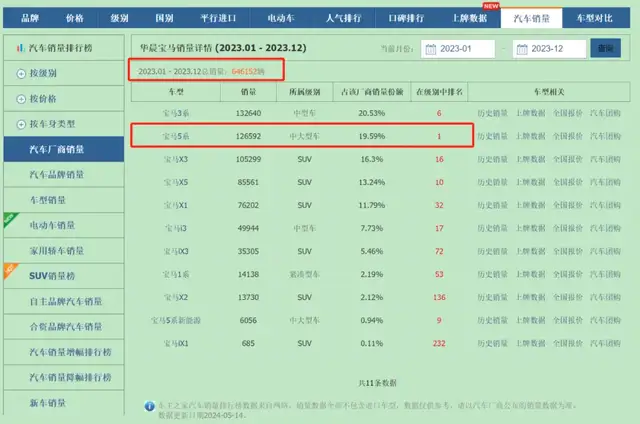Open 汽车销量降幅排行榜 in the sidebar
The height and width of the screenshot is (424, 640).
coord(70,377)
